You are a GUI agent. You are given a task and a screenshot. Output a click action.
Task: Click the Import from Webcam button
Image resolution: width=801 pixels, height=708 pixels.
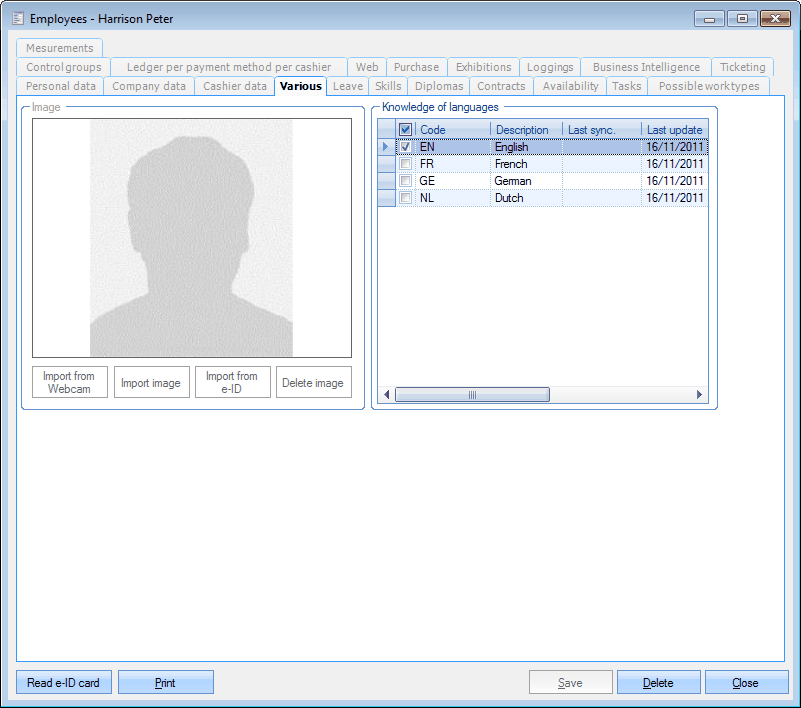[x=69, y=382]
